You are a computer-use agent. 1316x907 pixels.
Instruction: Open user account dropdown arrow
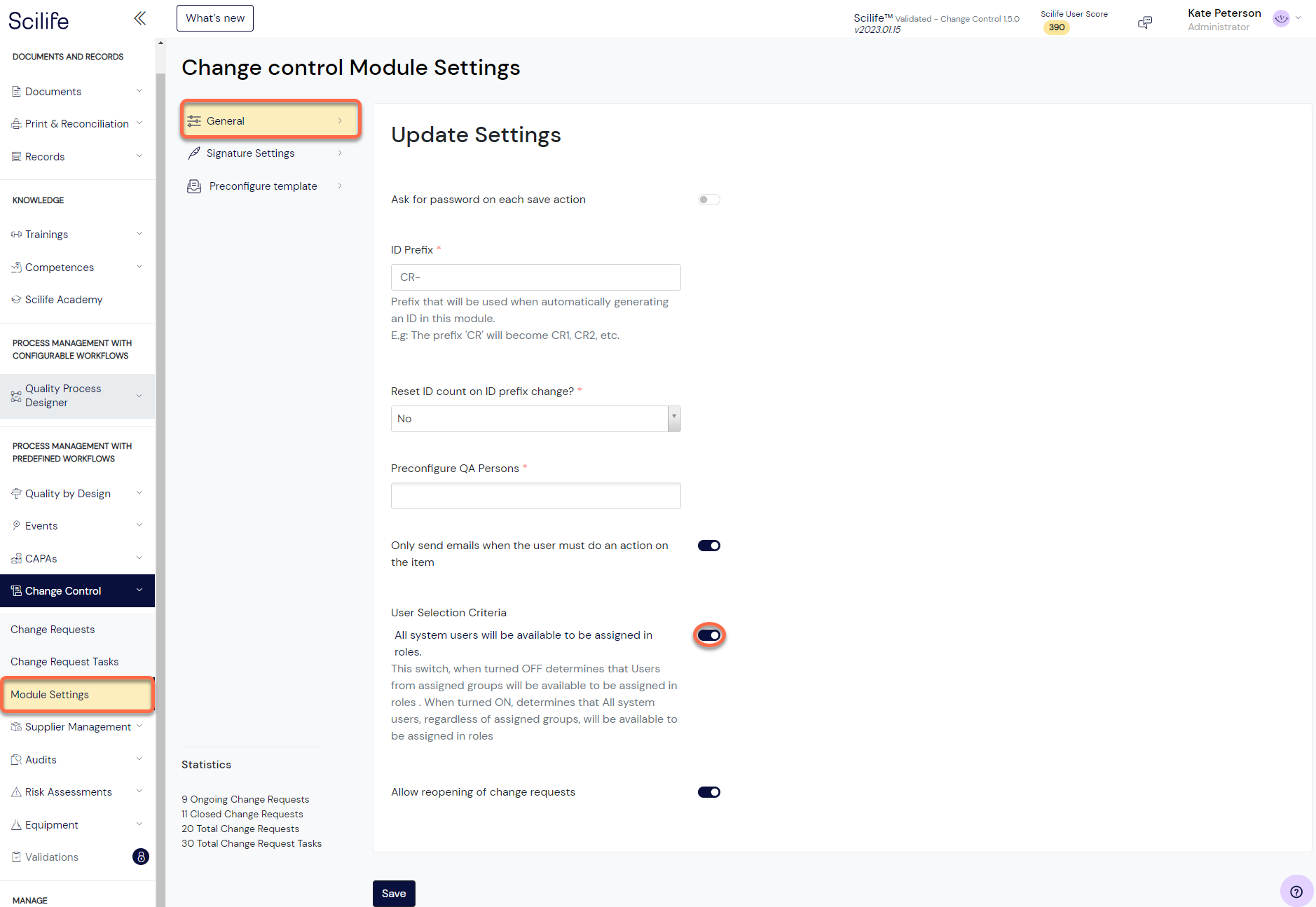pyautogui.click(x=1298, y=18)
